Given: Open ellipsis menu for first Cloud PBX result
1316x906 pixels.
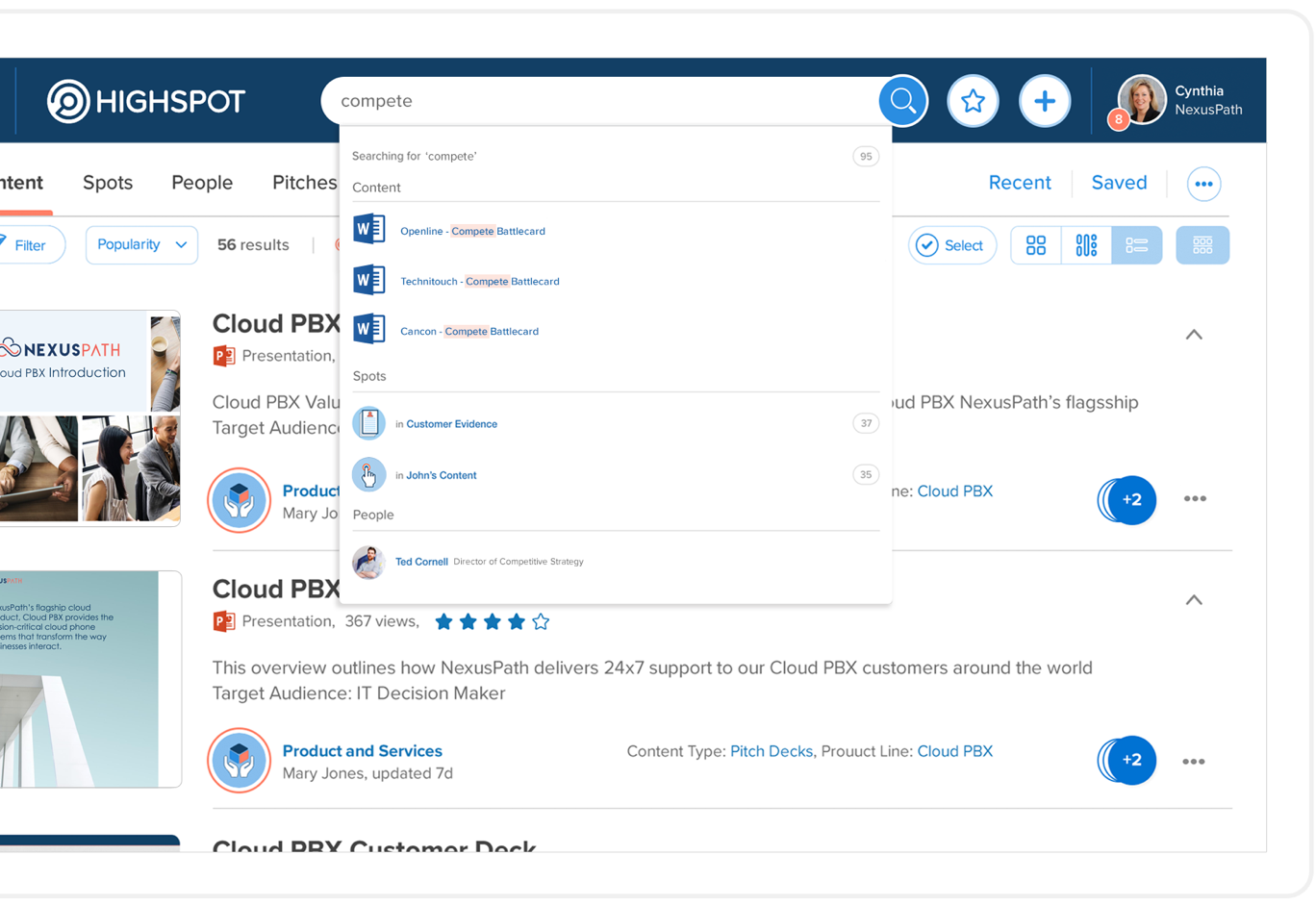Looking at the screenshot, I should coord(1195,499).
